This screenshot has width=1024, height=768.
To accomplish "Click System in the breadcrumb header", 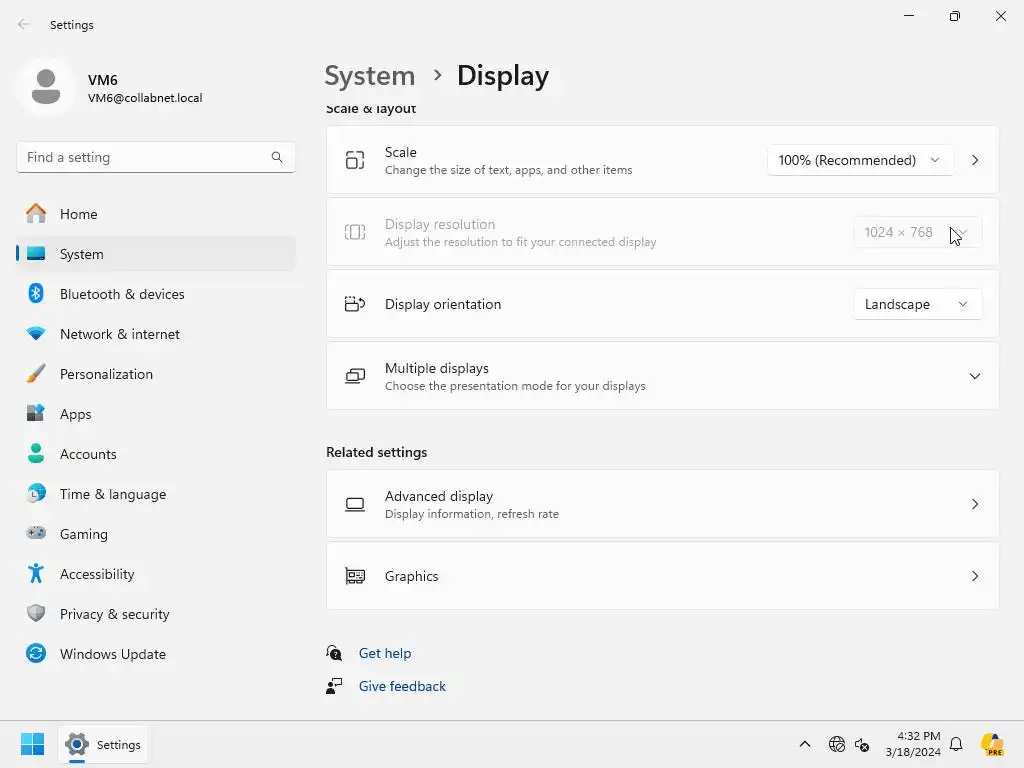I will [x=369, y=76].
